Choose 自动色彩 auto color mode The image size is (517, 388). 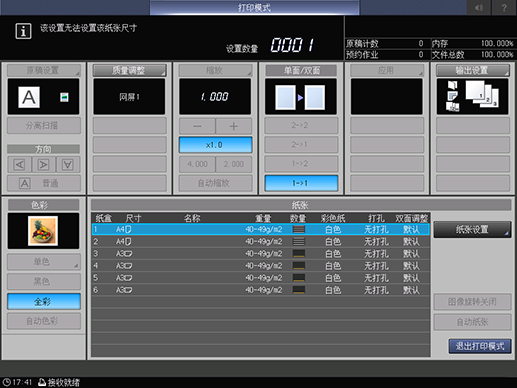click(x=44, y=321)
